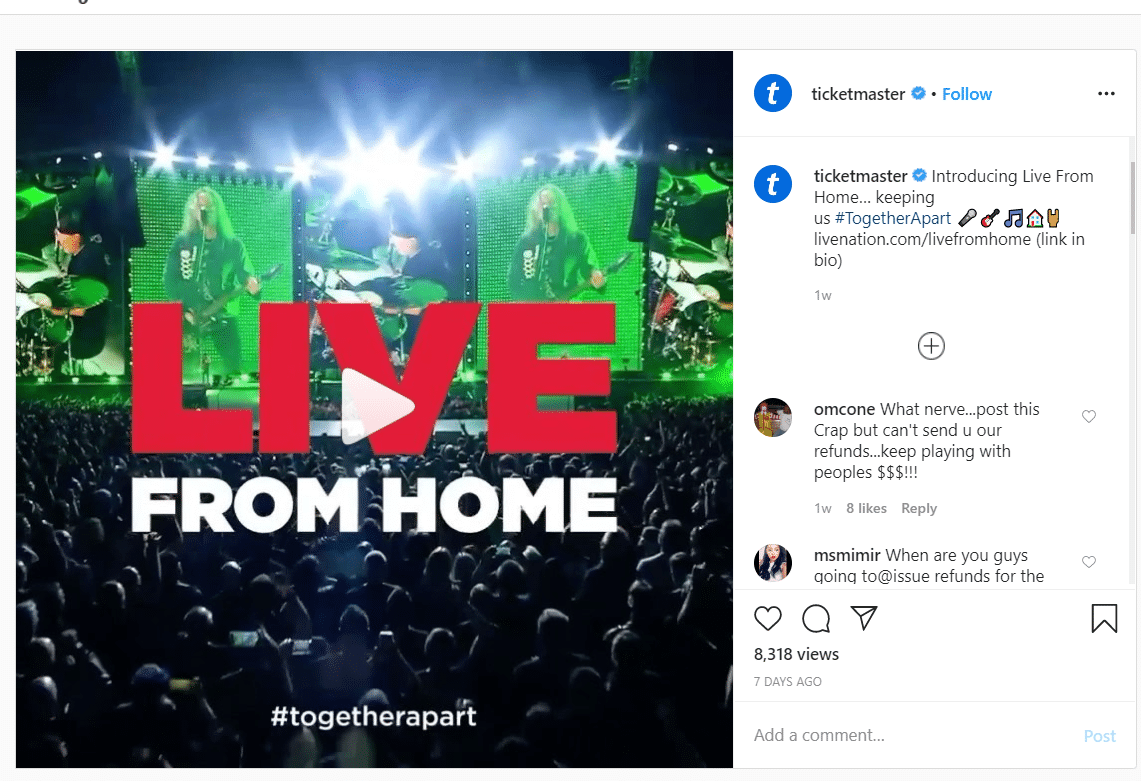View the 8 likes on omcone's comment
Viewport: 1141px width, 781px height.
pos(866,508)
